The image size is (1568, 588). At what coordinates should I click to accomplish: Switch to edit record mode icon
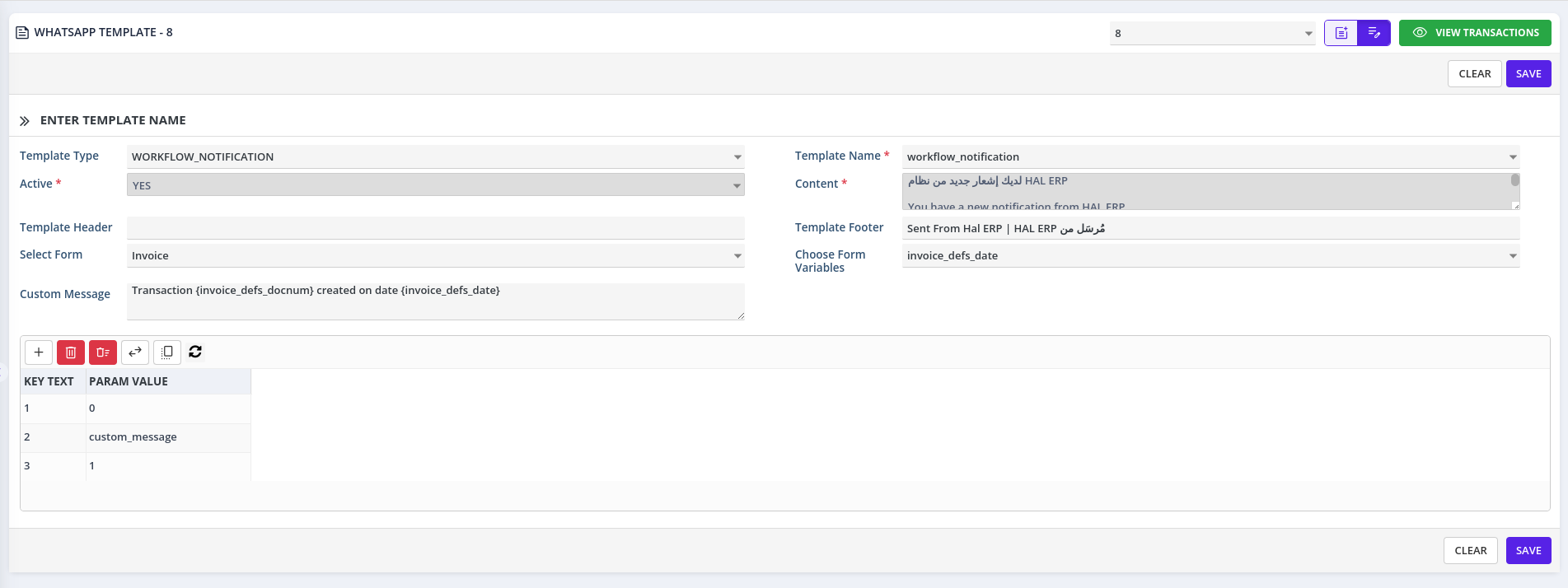1374,33
